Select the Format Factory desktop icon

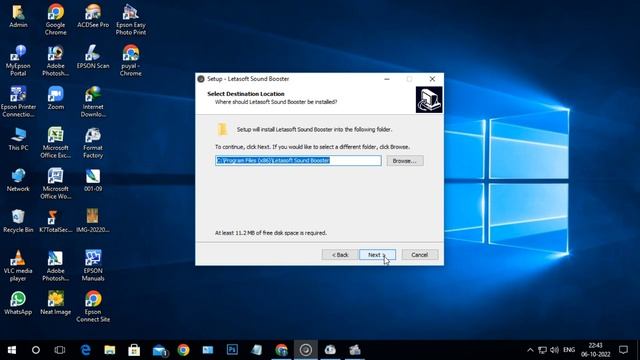click(x=93, y=142)
